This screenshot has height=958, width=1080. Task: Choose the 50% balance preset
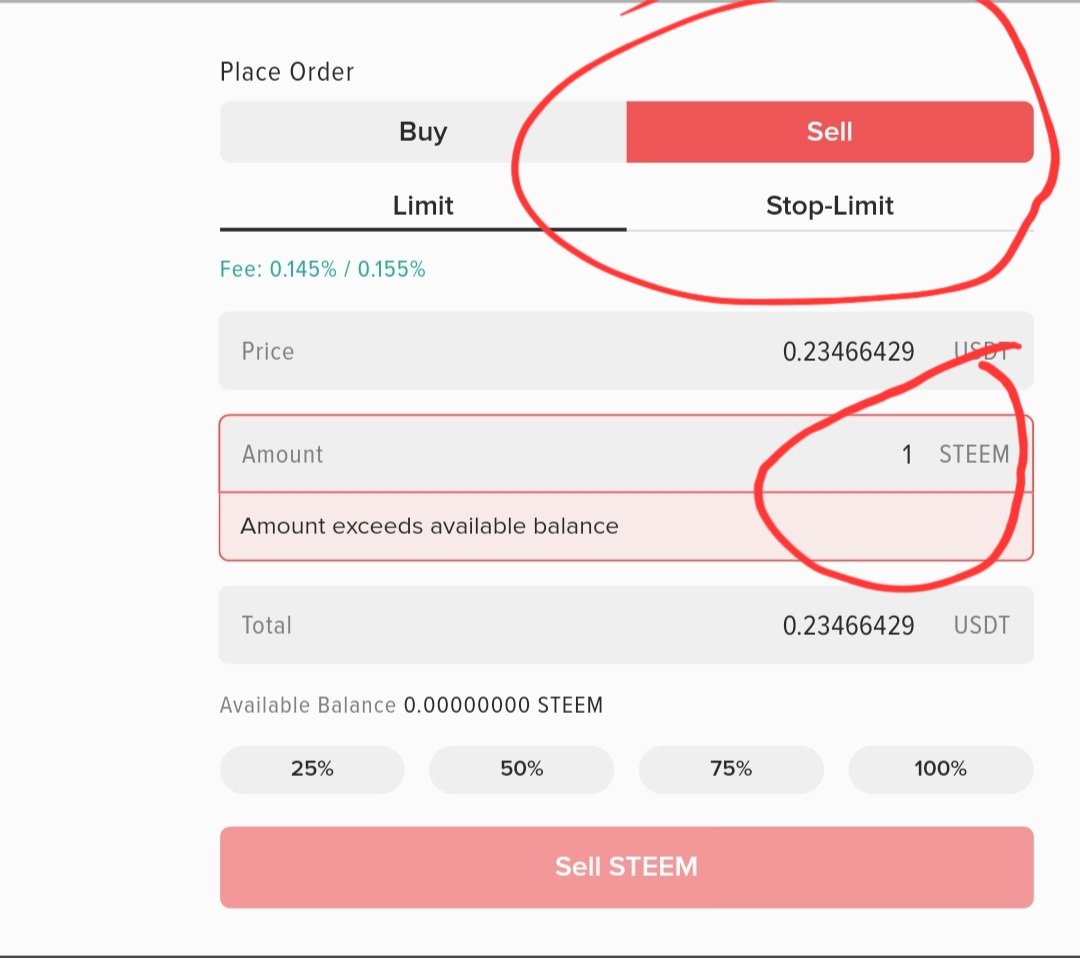[521, 769]
